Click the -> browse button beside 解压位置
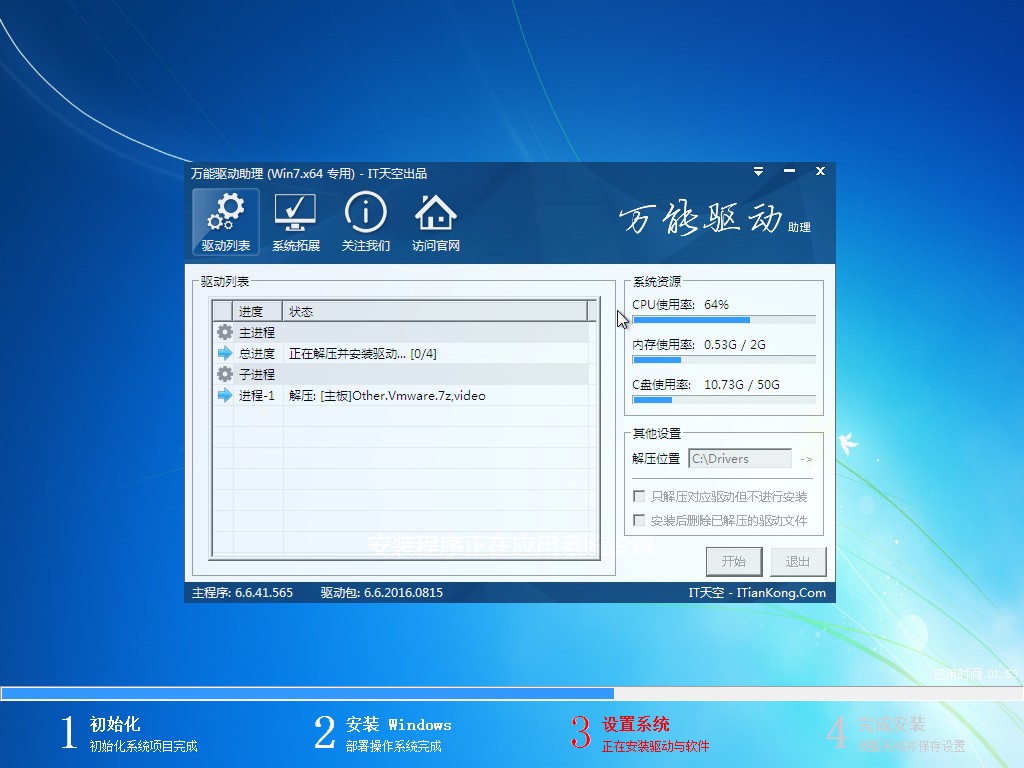Viewport: 1024px width, 768px height. pos(806,459)
